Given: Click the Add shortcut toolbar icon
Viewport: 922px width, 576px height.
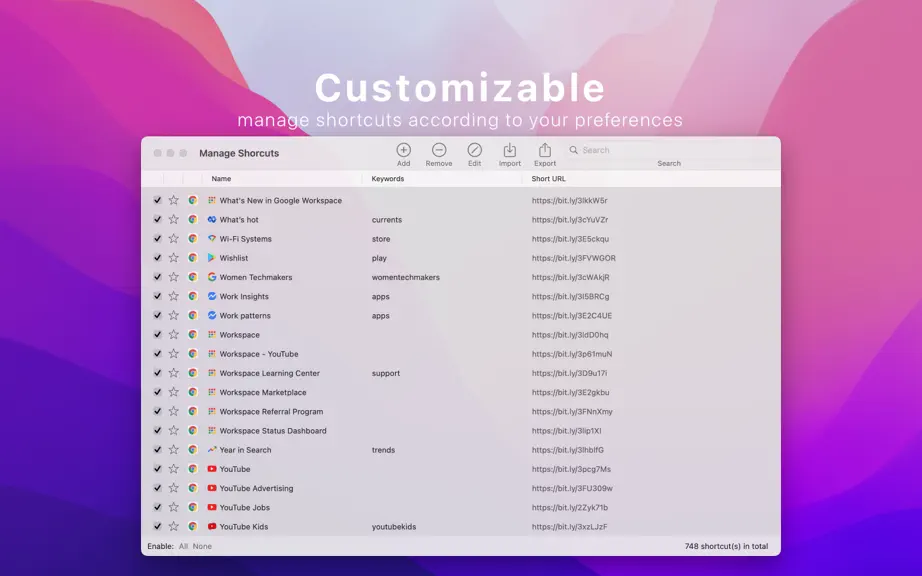Looking at the screenshot, I should (x=403, y=150).
